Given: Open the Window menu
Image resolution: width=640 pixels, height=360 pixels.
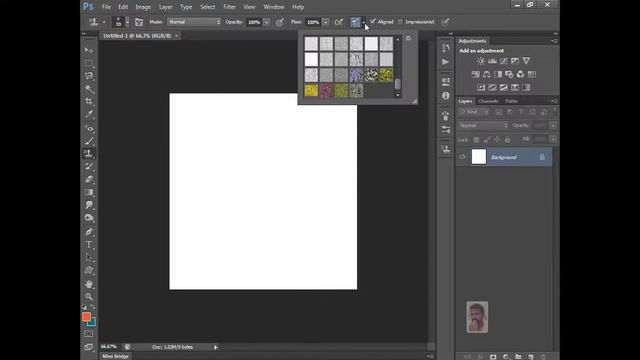Looking at the screenshot, I should tap(274, 7).
